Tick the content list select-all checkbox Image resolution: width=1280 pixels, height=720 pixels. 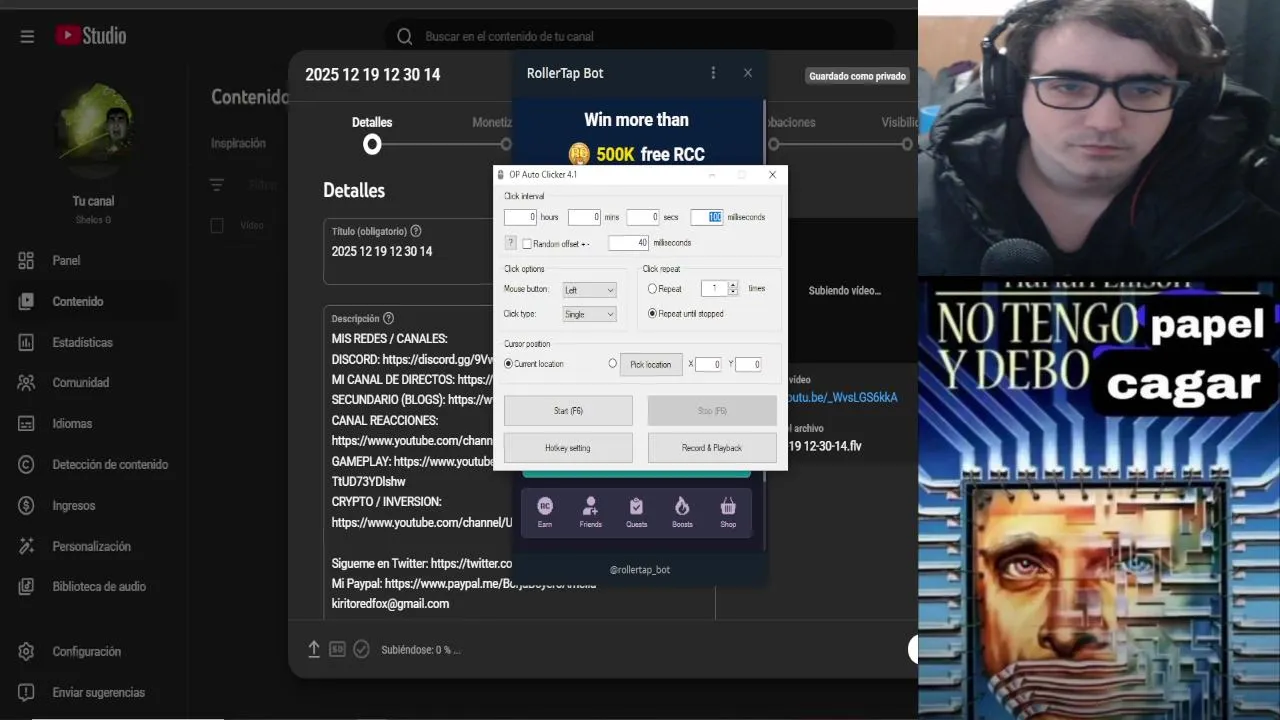coord(217,226)
